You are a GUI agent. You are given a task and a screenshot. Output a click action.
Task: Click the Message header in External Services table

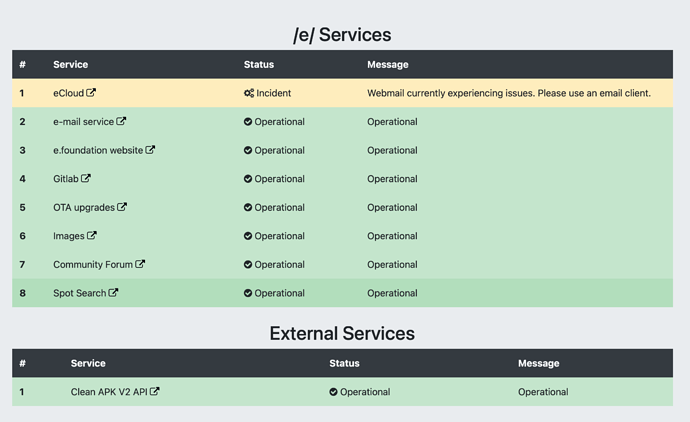tap(539, 363)
